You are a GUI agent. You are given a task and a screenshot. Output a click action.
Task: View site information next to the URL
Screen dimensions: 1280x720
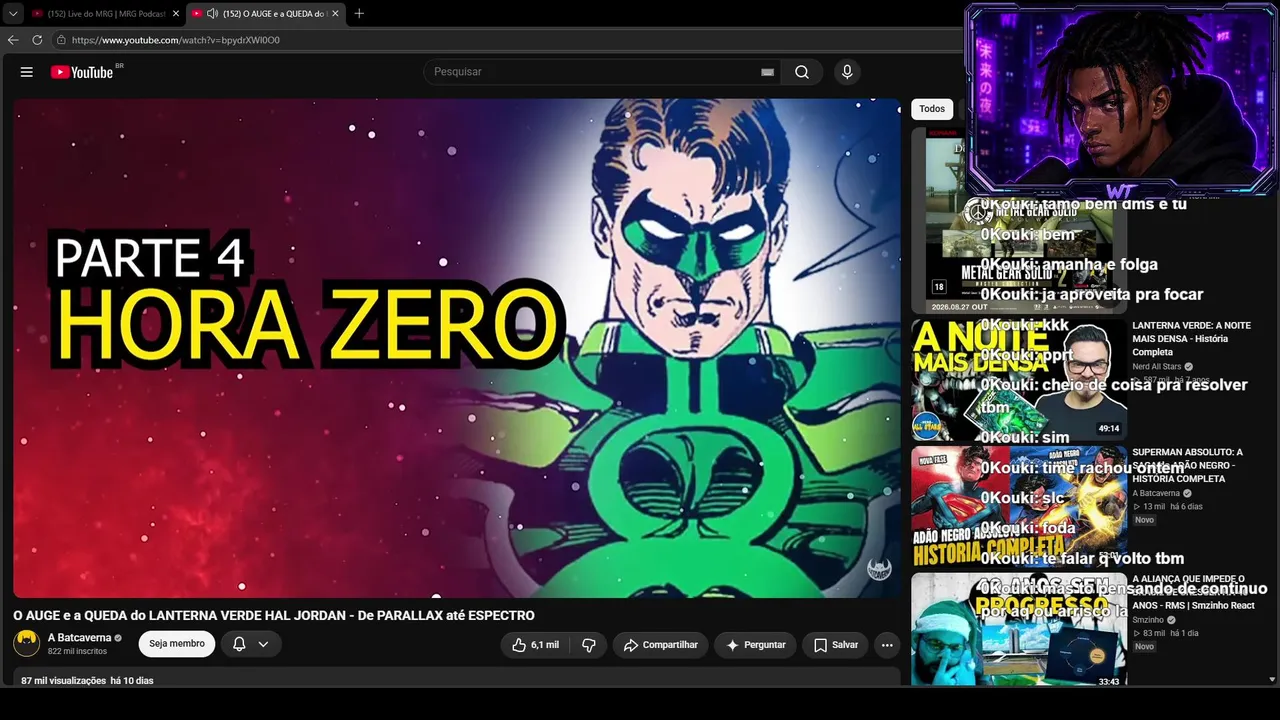pyautogui.click(x=61, y=40)
